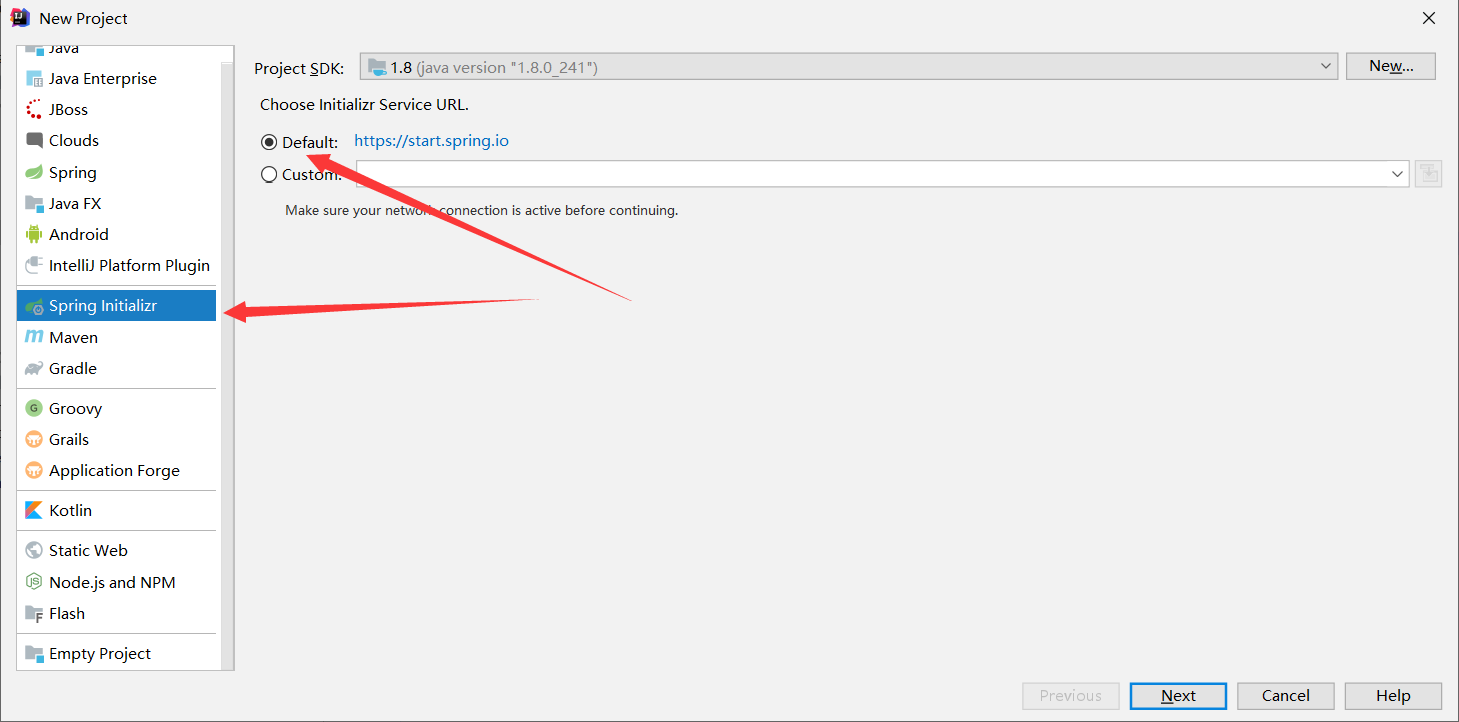Click the IntelliJ Platform Plugin icon
1459x722 pixels.
pyautogui.click(x=34, y=265)
